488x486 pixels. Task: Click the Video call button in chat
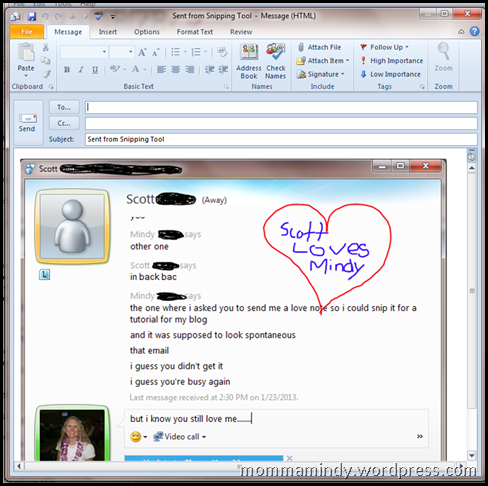coord(180,437)
